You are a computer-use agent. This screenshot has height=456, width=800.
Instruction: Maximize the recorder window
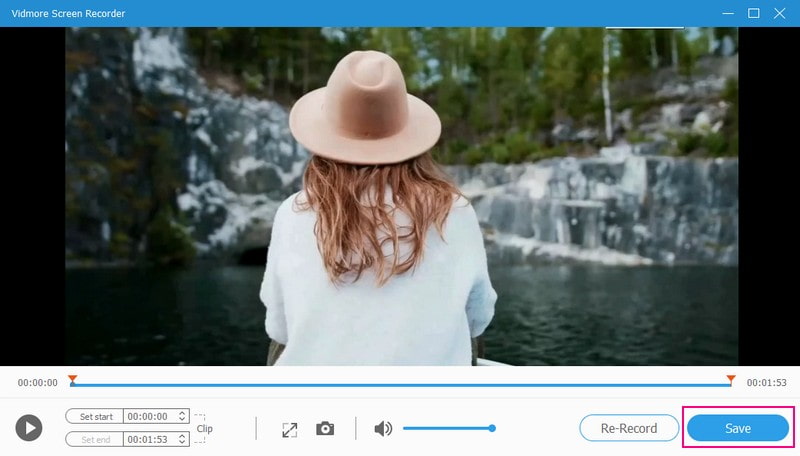click(753, 13)
